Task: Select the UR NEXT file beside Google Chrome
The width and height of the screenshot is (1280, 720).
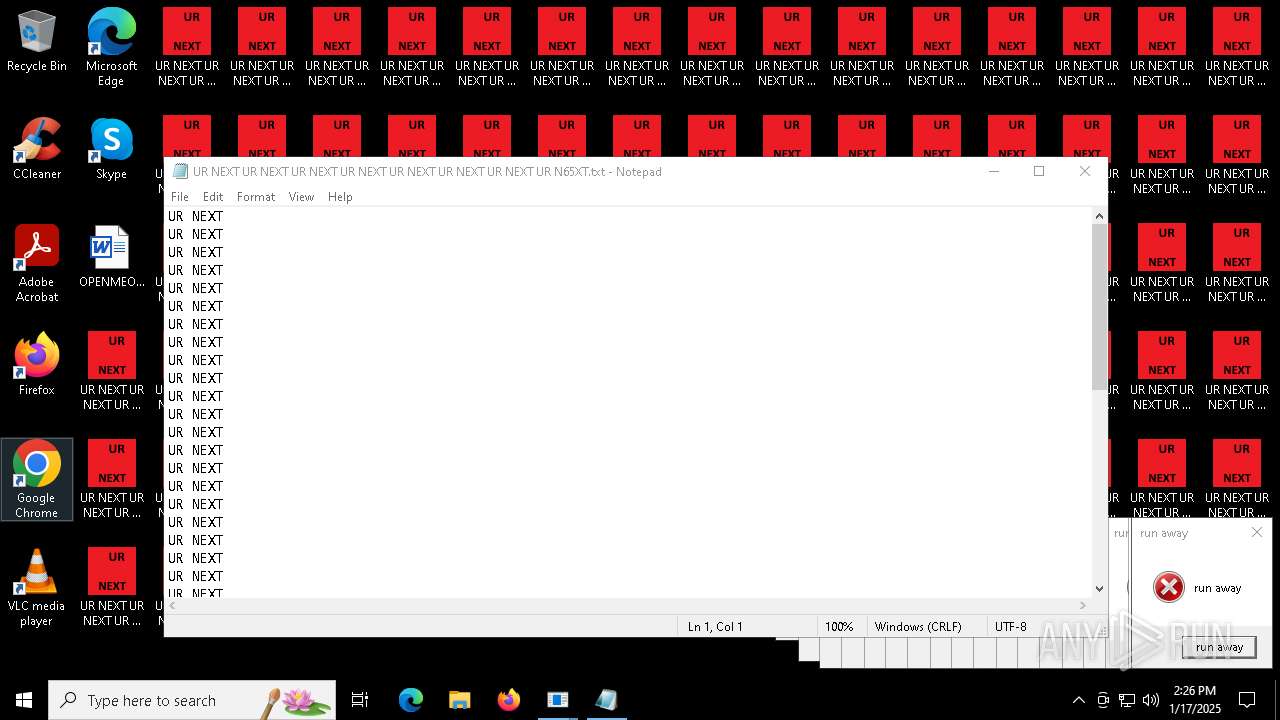Action: (x=112, y=479)
